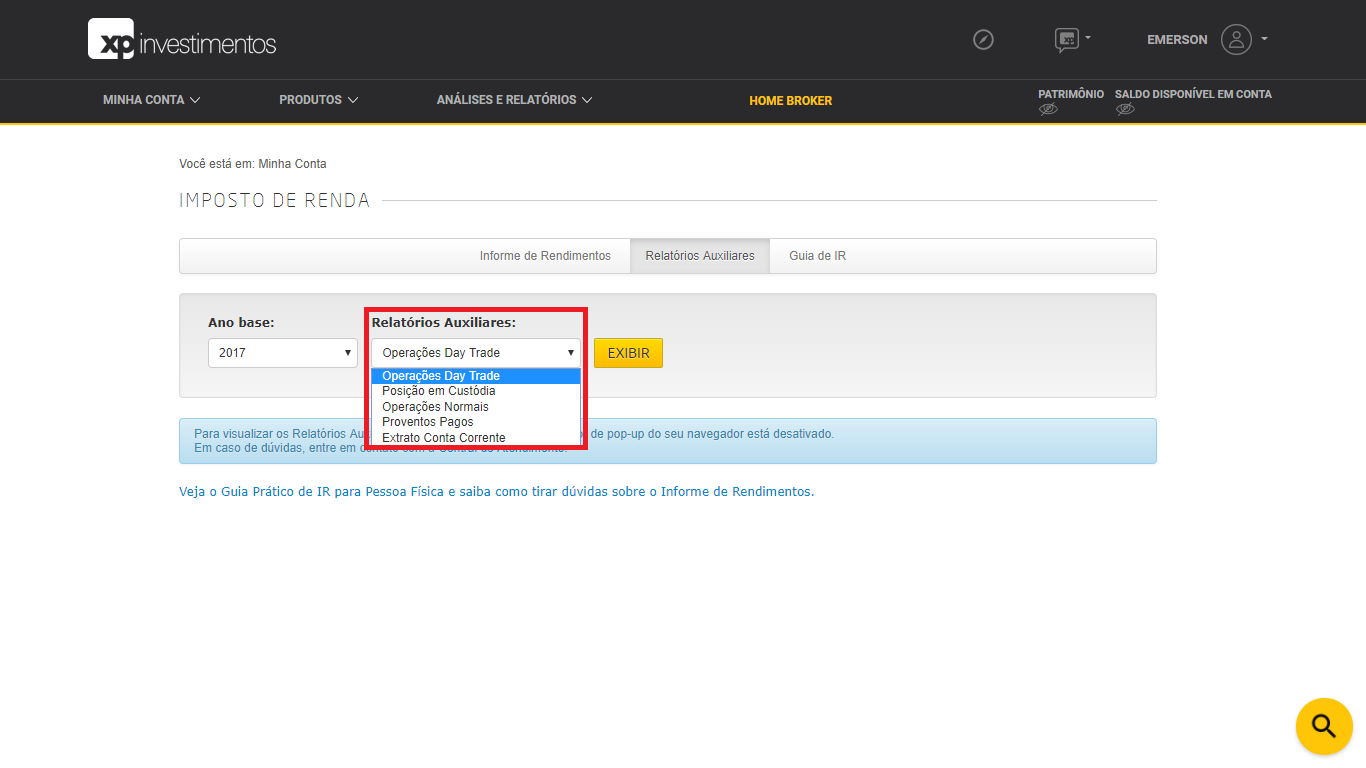Open the chat message icon
The image size is (1366, 768).
tap(1067, 38)
